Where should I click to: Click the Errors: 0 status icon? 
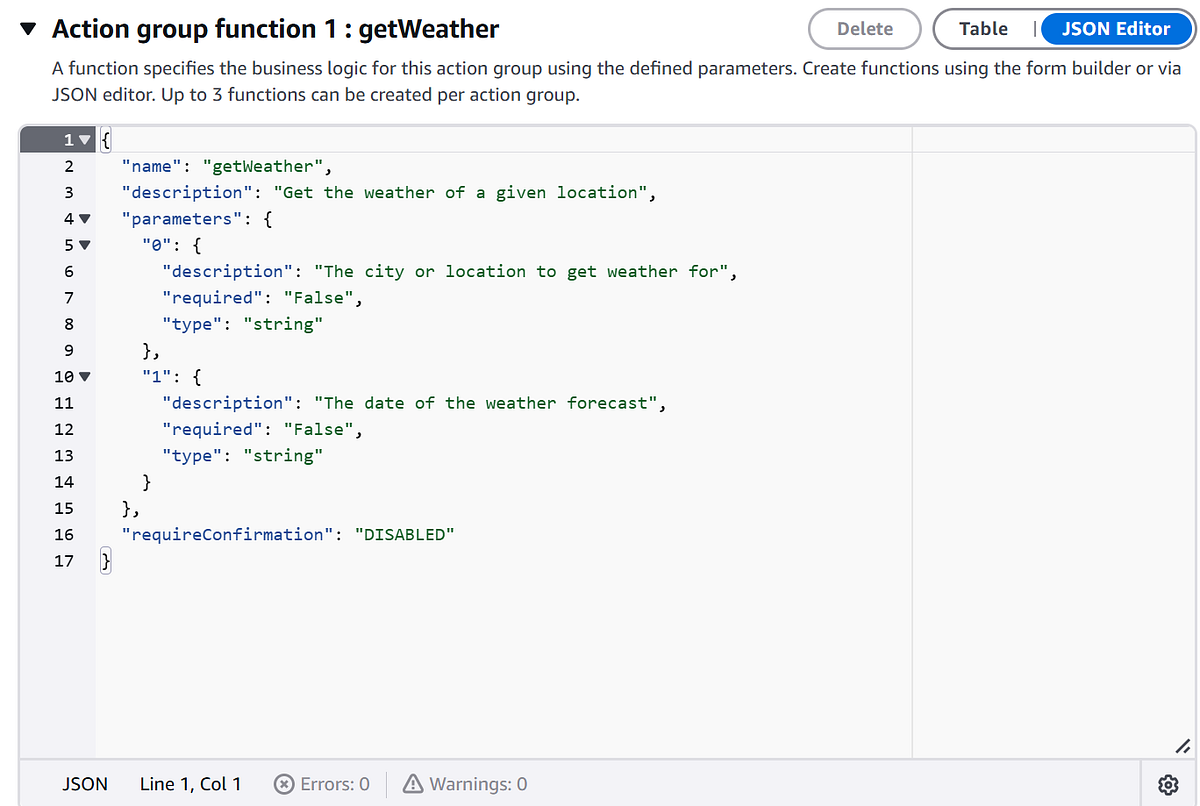click(283, 784)
